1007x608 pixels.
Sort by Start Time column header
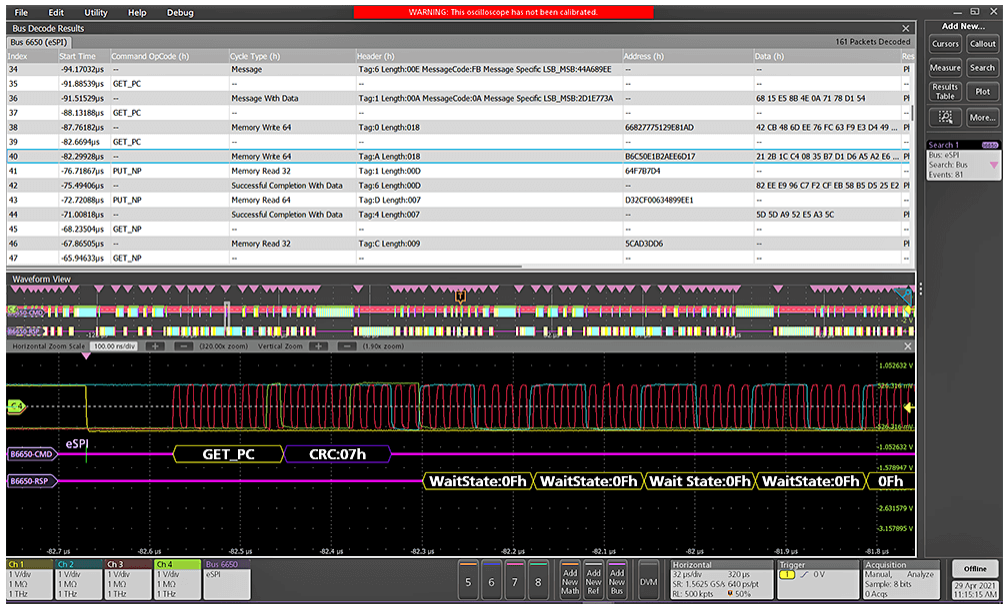(x=83, y=56)
